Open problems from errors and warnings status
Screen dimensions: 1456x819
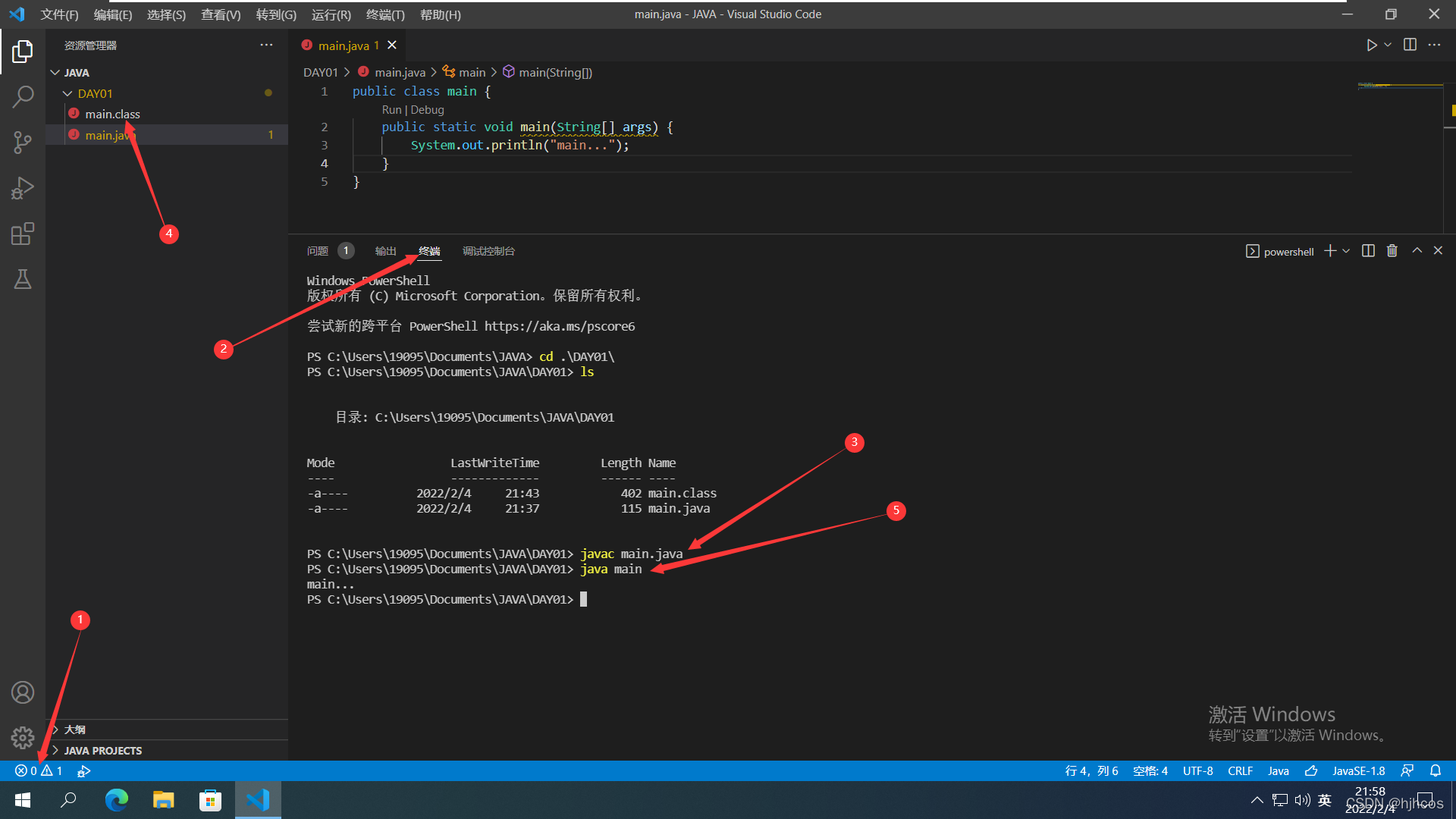[x=39, y=771]
